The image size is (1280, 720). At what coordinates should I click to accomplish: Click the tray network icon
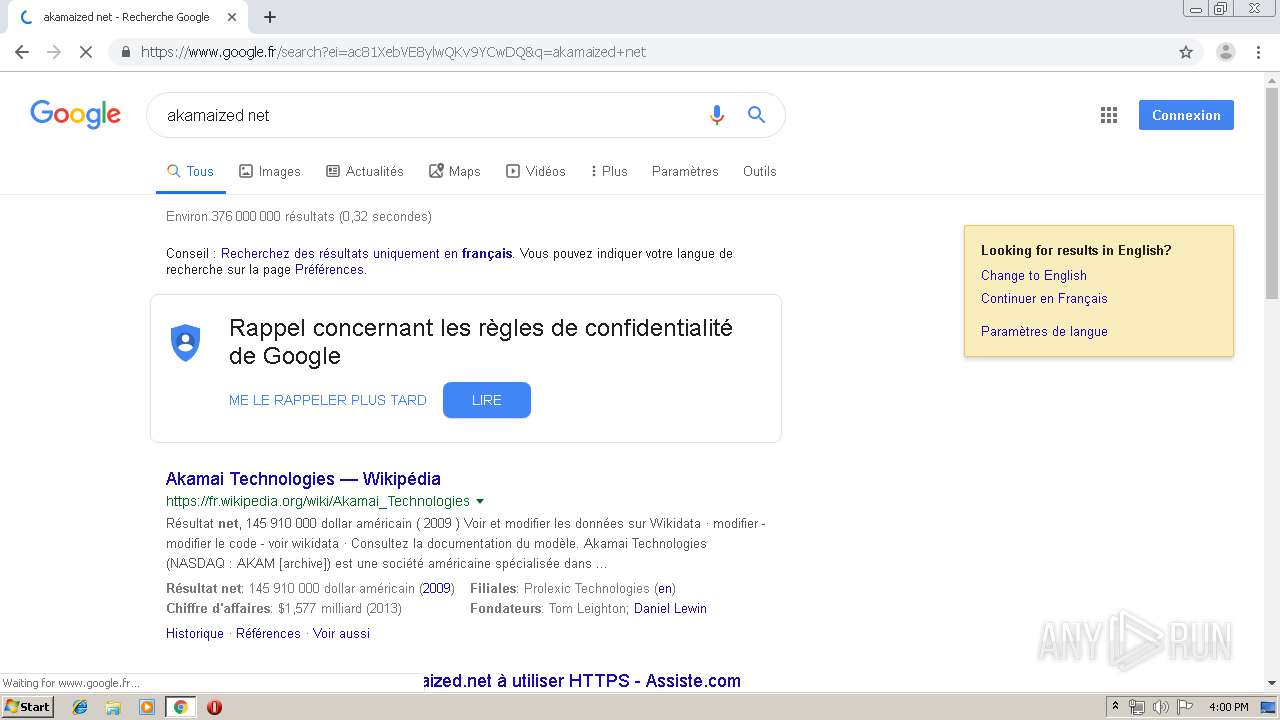coord(1137,707)
